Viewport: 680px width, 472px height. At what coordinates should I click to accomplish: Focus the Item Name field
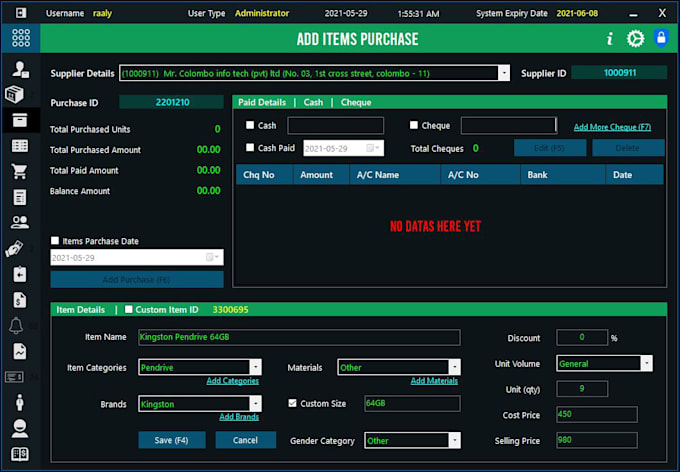(299, 337)
